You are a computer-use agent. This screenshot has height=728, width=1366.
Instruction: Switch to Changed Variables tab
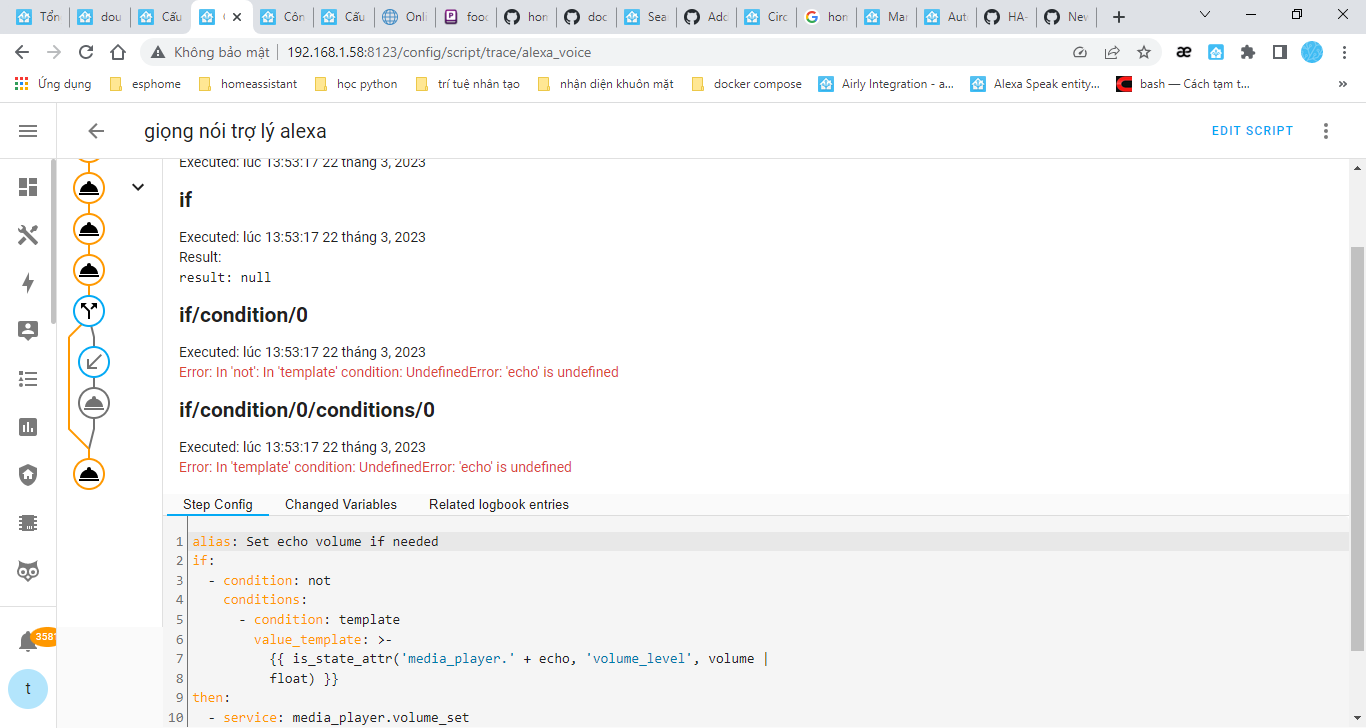click(341, 505)
